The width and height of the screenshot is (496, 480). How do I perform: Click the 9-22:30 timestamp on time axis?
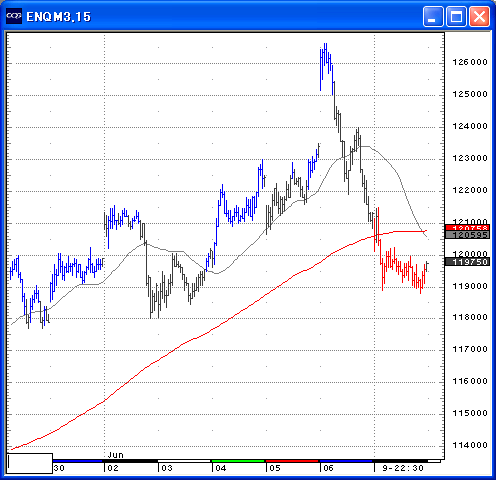(403, 468)
